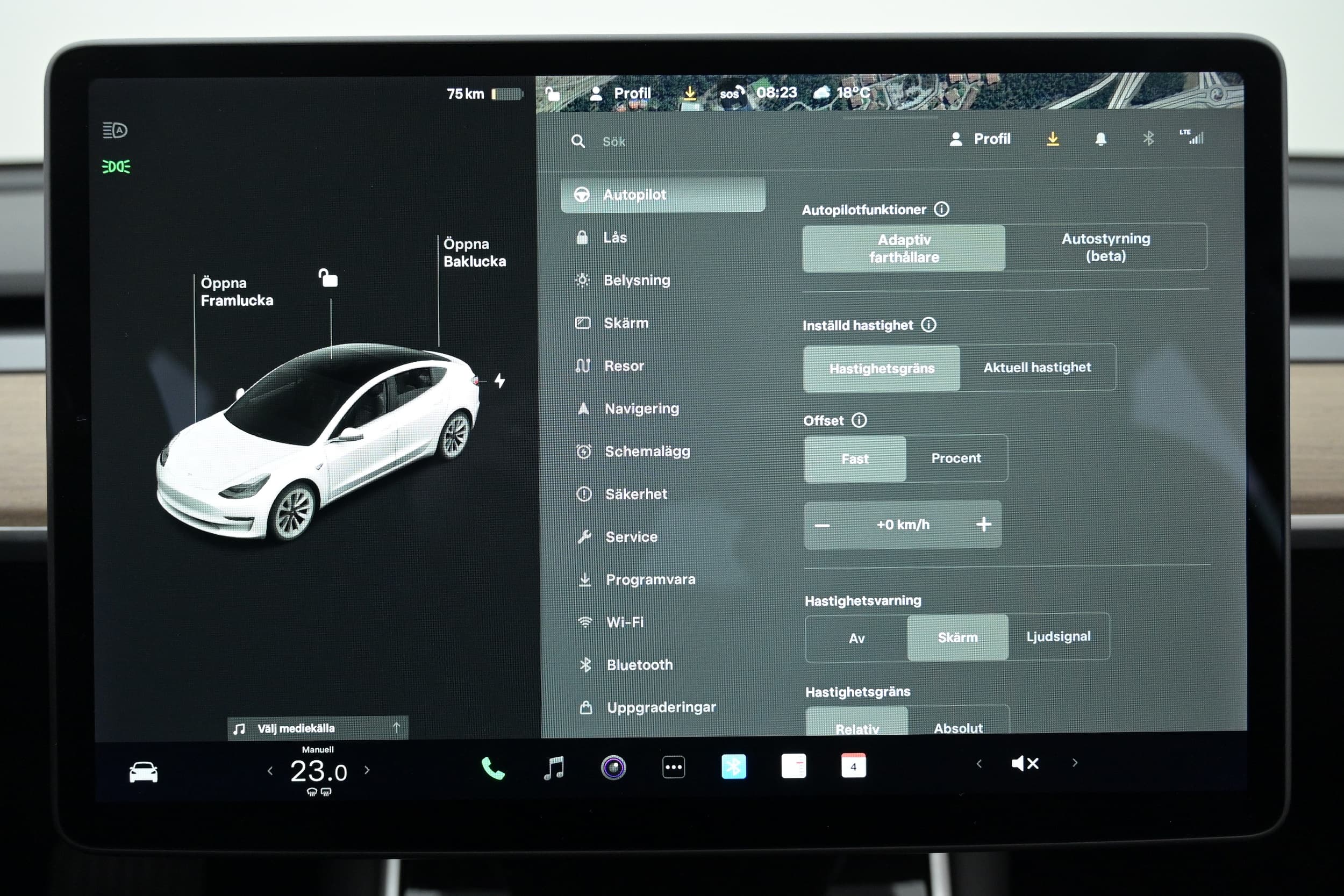Open Profil in settings header
The width and height of the screenshot is (1344, 896).
tap(980, 139)
